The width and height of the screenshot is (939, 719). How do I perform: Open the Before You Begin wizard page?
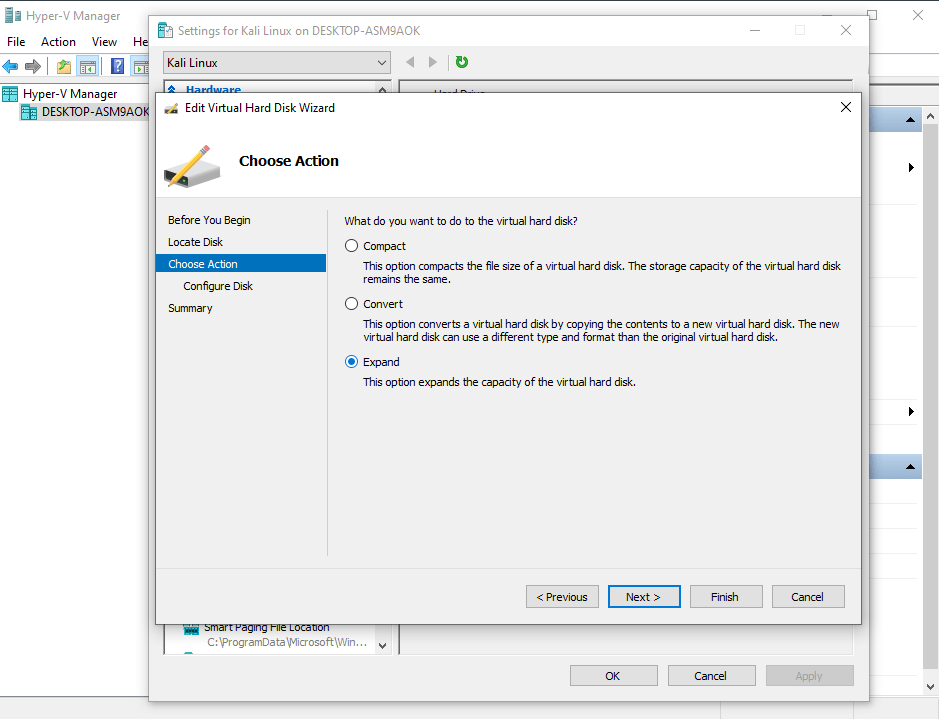coord(209,220)
